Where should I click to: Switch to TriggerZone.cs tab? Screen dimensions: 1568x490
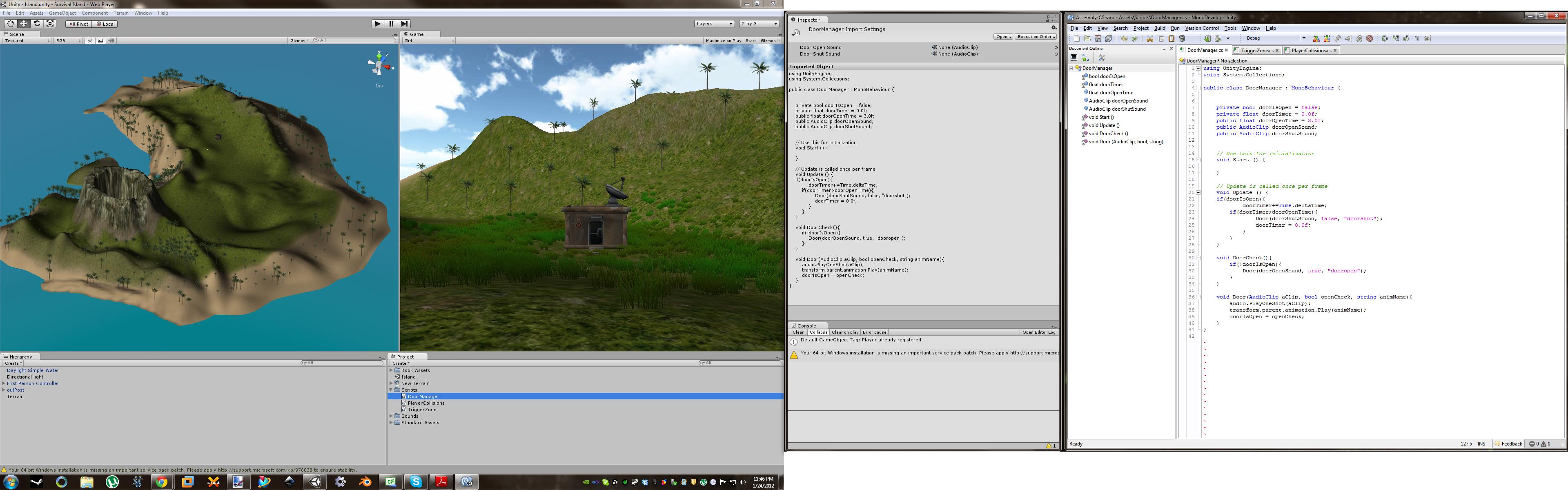tap(1256, 51)
